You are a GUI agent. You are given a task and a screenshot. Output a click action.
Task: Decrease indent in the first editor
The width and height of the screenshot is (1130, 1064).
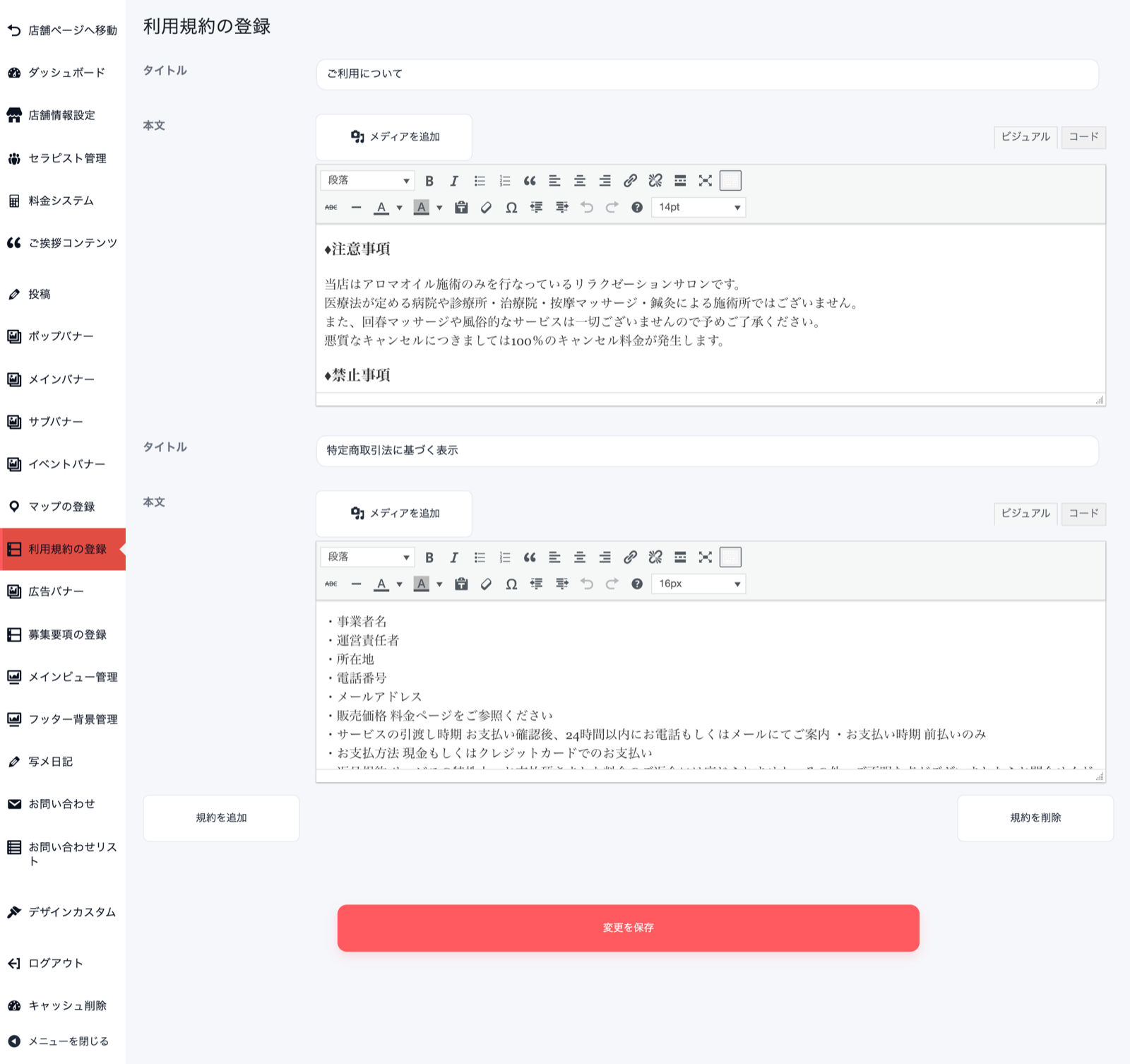pos(536,207)
